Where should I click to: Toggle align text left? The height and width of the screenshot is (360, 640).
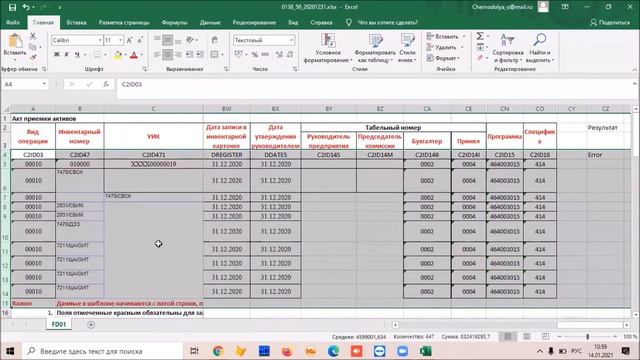pos(158,54)
